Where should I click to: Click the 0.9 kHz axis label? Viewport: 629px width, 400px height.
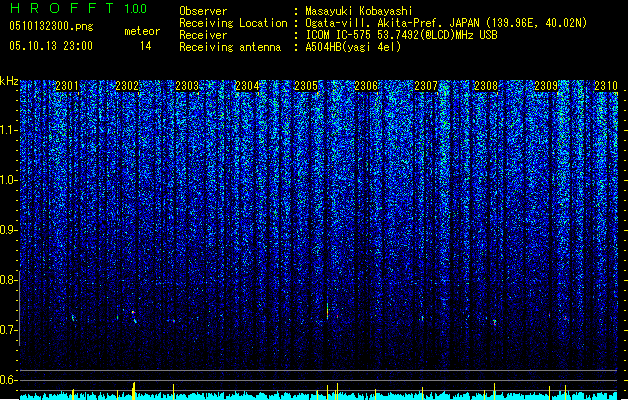tap(8, 230)
